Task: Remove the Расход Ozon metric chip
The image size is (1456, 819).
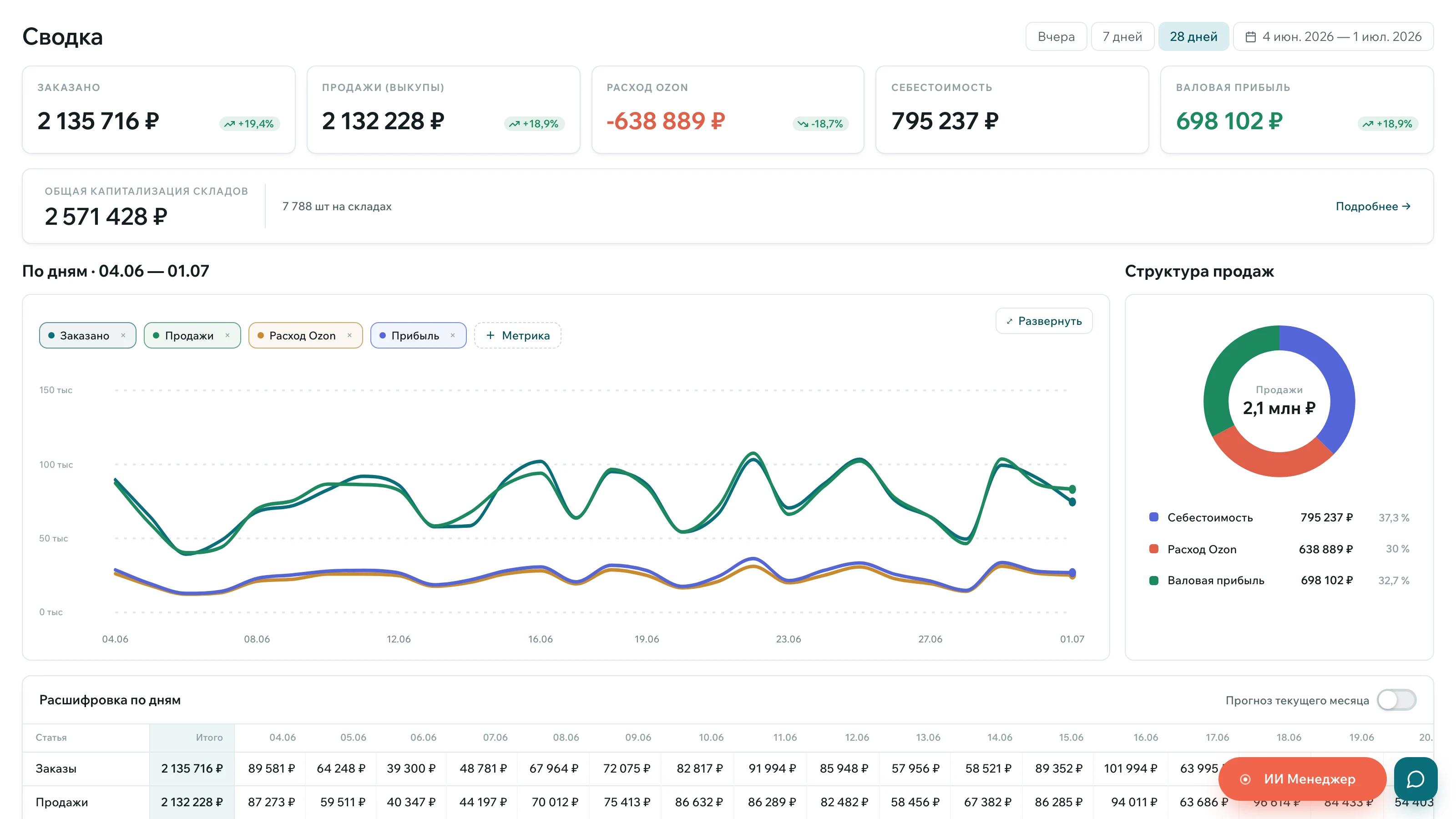Action: tap(349, 335)
